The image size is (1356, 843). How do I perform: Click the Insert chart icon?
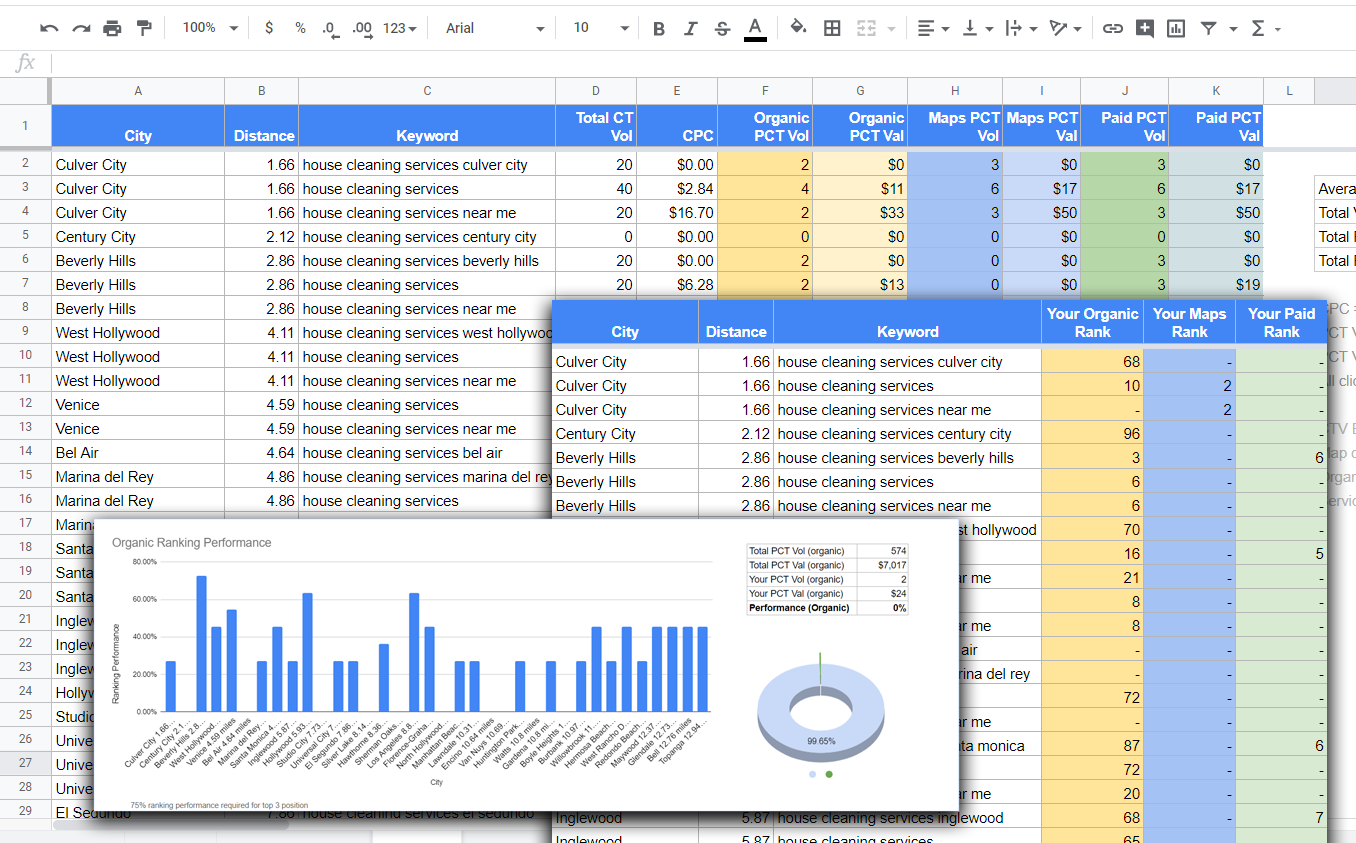pyautogui.click(x=1176, y=28)
